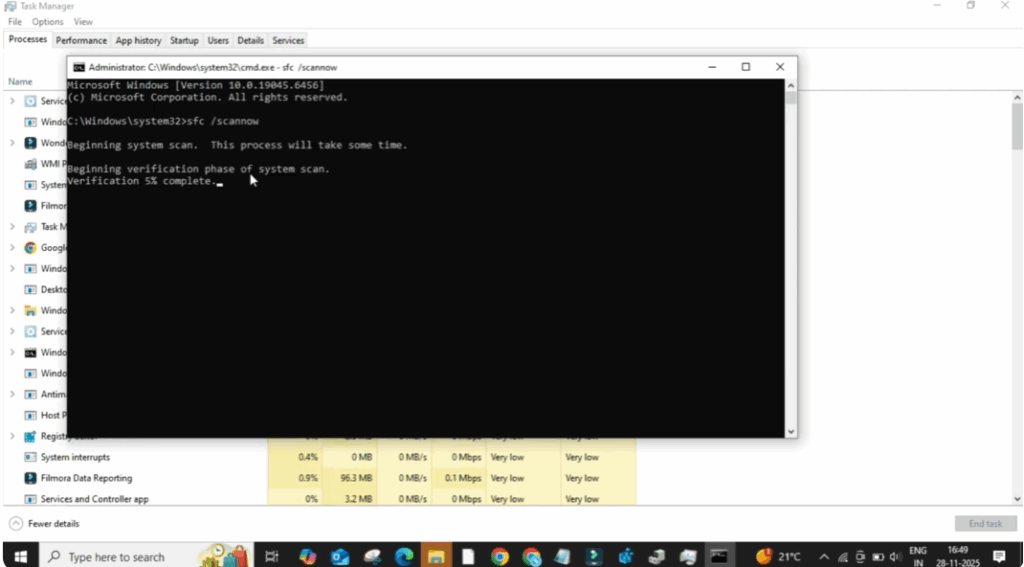Viewport: 1024px width, 567px height.
Task: Click the weather widget showing 21°C
Action: click(x=779, y=556)
